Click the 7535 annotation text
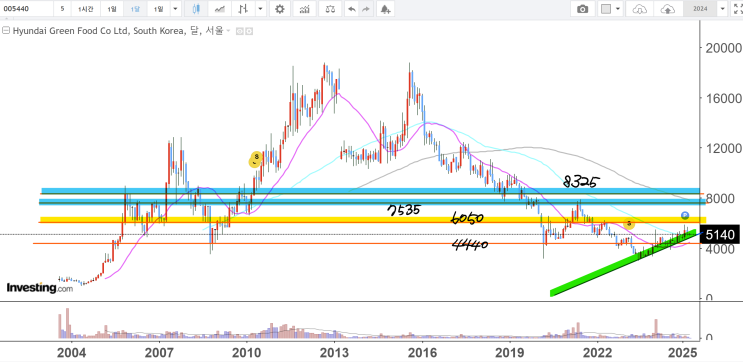Image resolution: width=743 pixels, height=362 pixels. pyautogui.click(x=404, y=210)
